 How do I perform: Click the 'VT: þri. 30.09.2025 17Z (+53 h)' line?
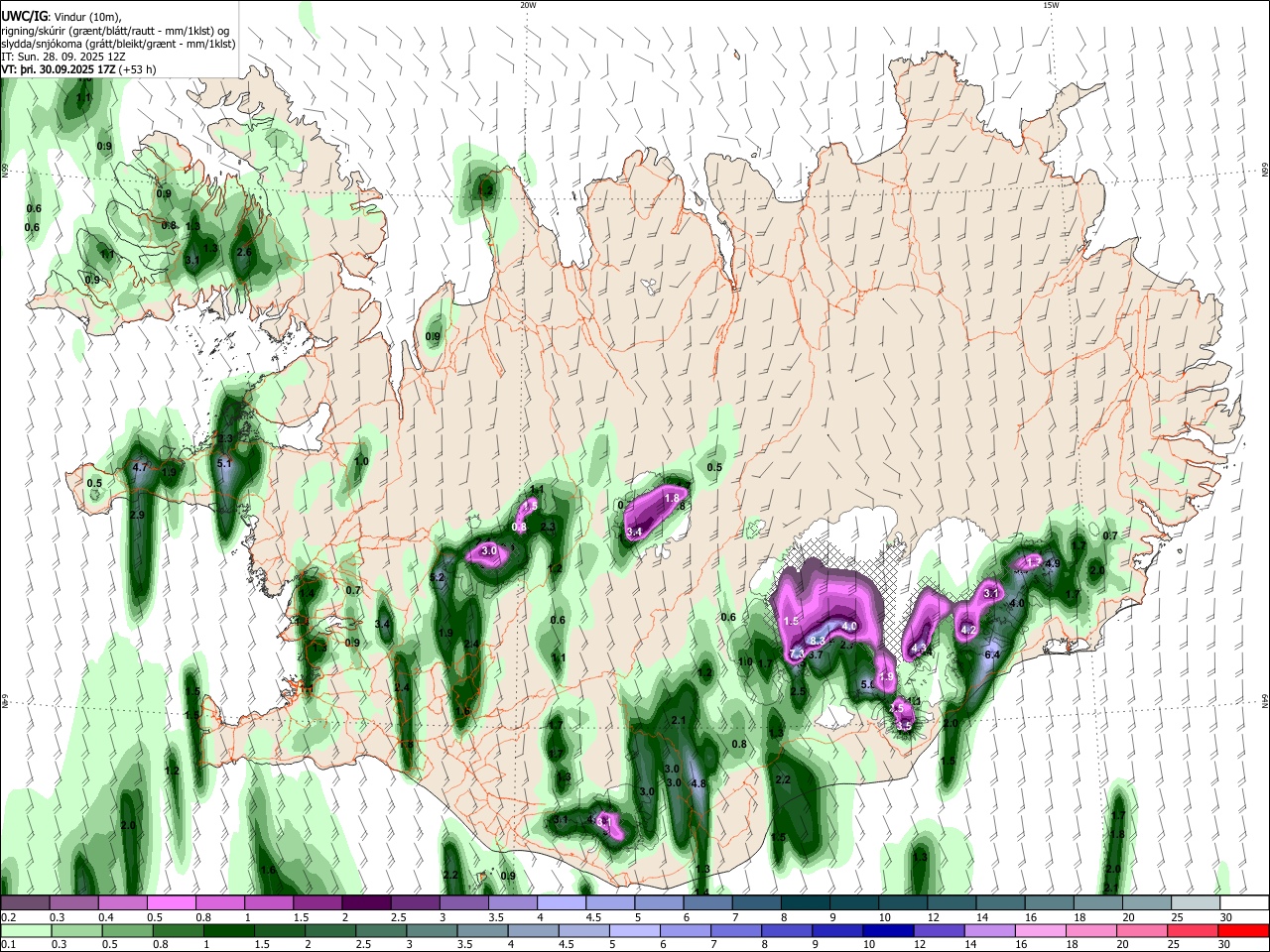[x=78, y=70]
